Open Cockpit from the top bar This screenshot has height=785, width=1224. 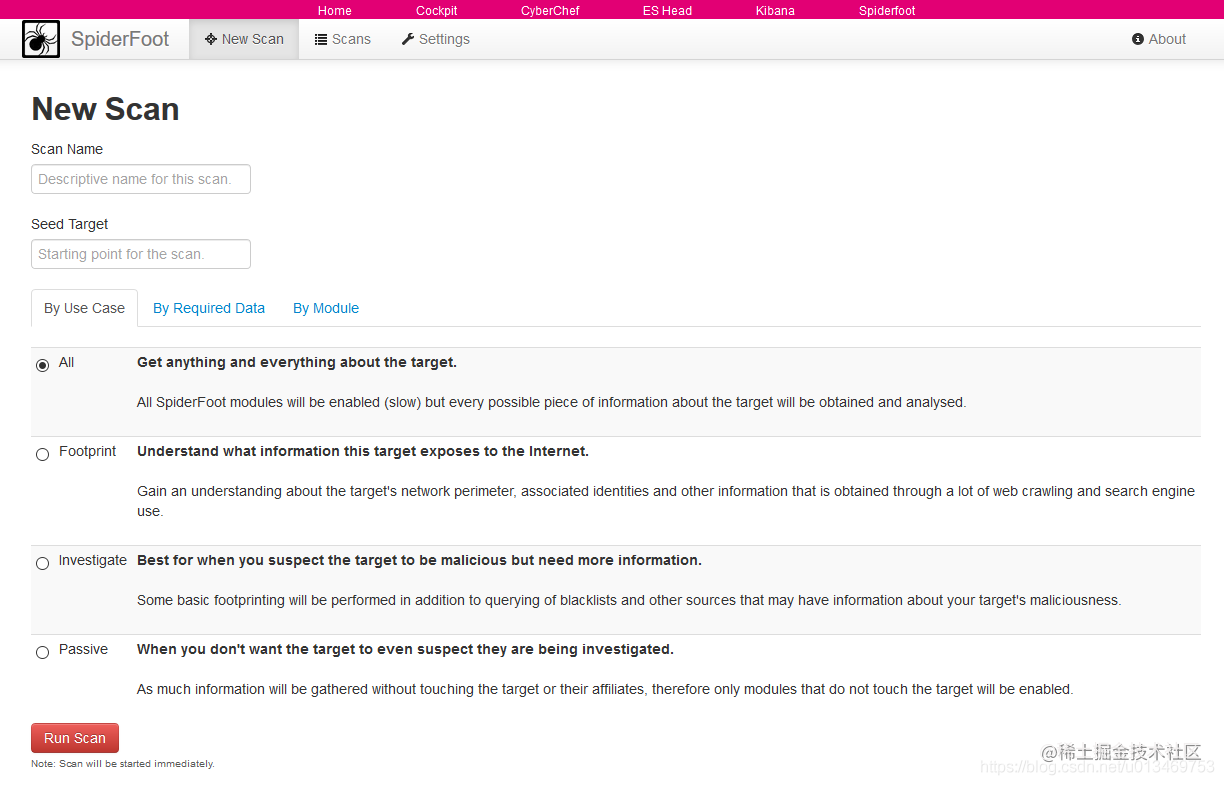(x=437, y=11)
